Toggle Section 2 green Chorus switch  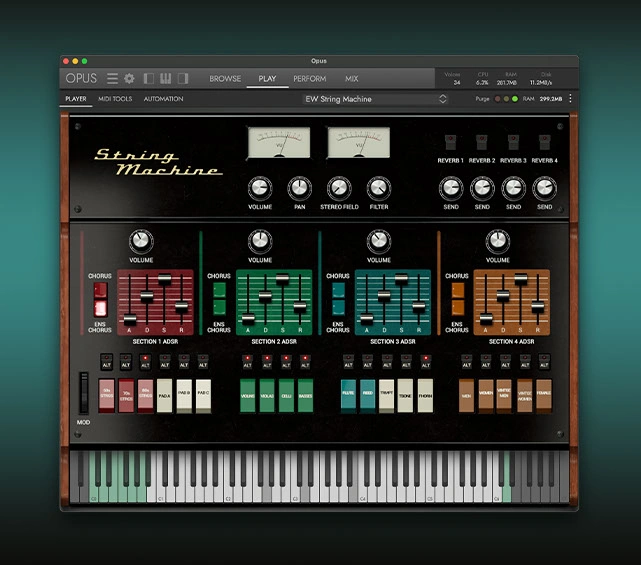point(220,290)
